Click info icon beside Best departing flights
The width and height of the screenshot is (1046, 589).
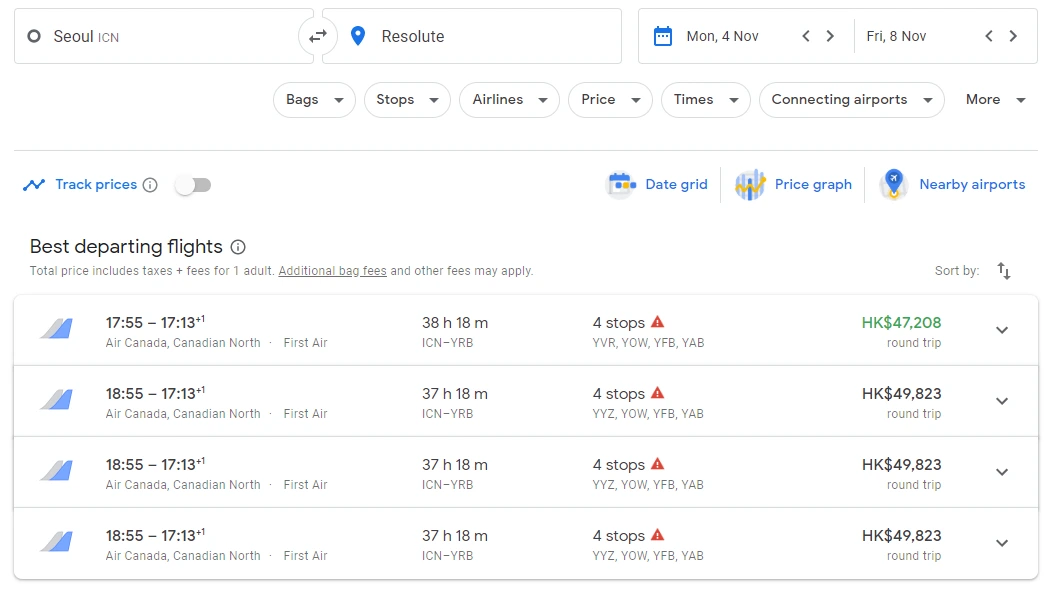tap(238, 247)
